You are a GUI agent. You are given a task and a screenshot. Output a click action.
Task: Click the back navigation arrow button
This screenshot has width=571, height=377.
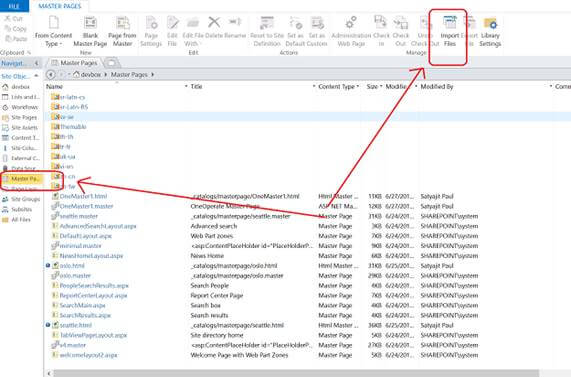(51, 74)
